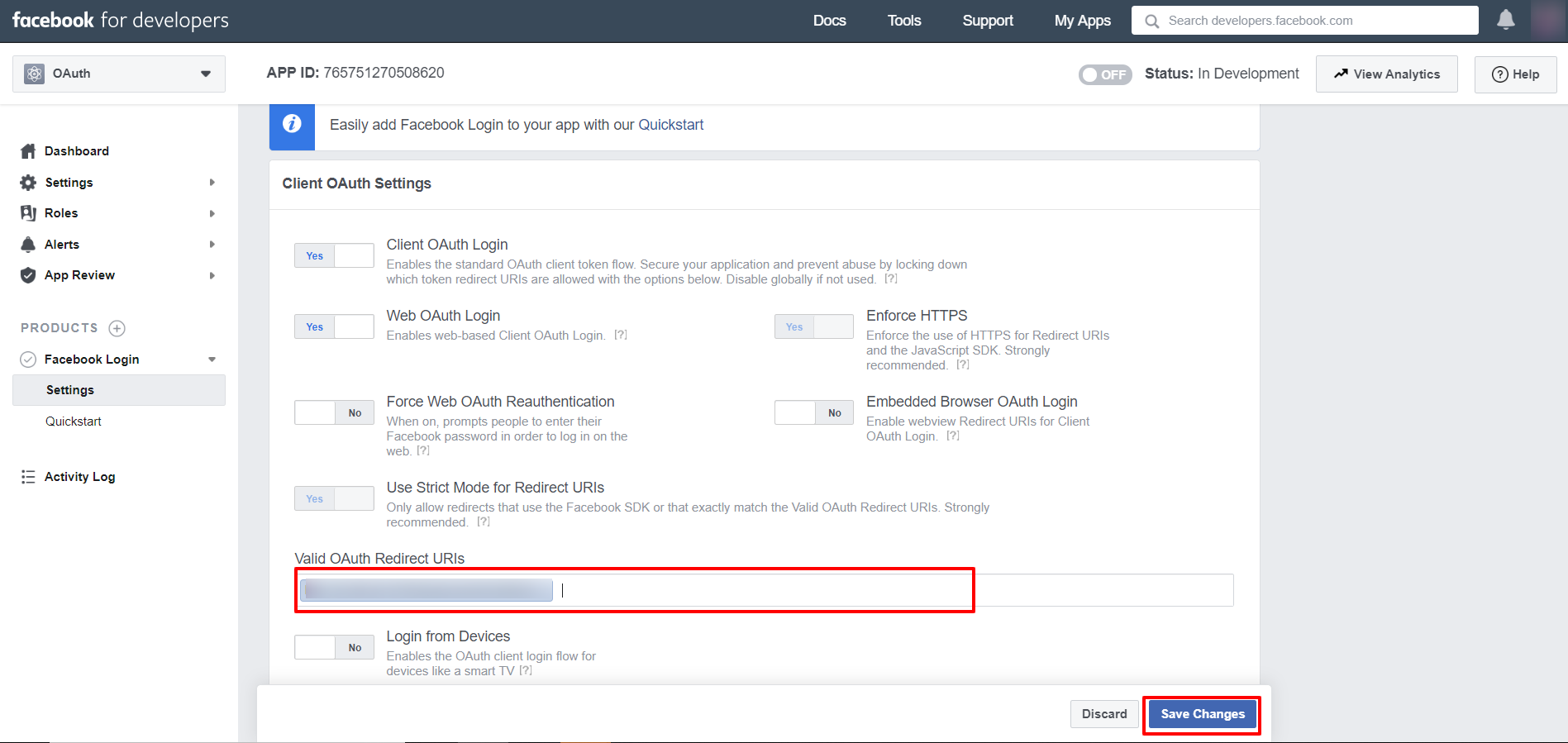This screenshot has height=743, width=1568.
Task: Click the Save Changes button
Action: [x=1203, y=715]
